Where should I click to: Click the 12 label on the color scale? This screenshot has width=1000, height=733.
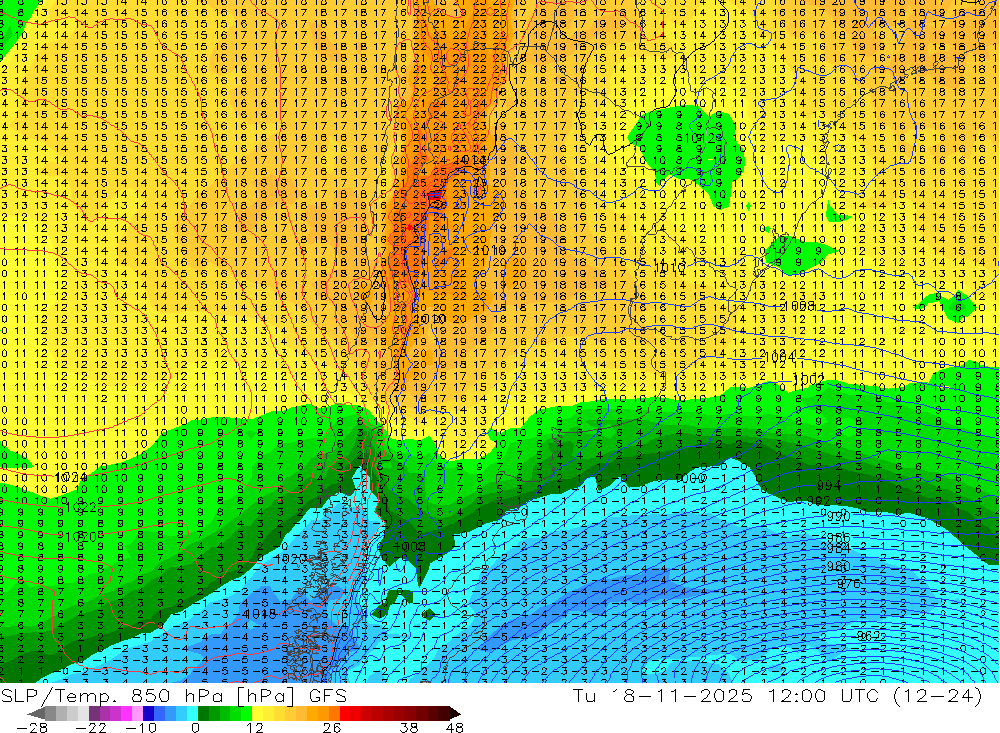pyautogui.click(x=255, y=727)
